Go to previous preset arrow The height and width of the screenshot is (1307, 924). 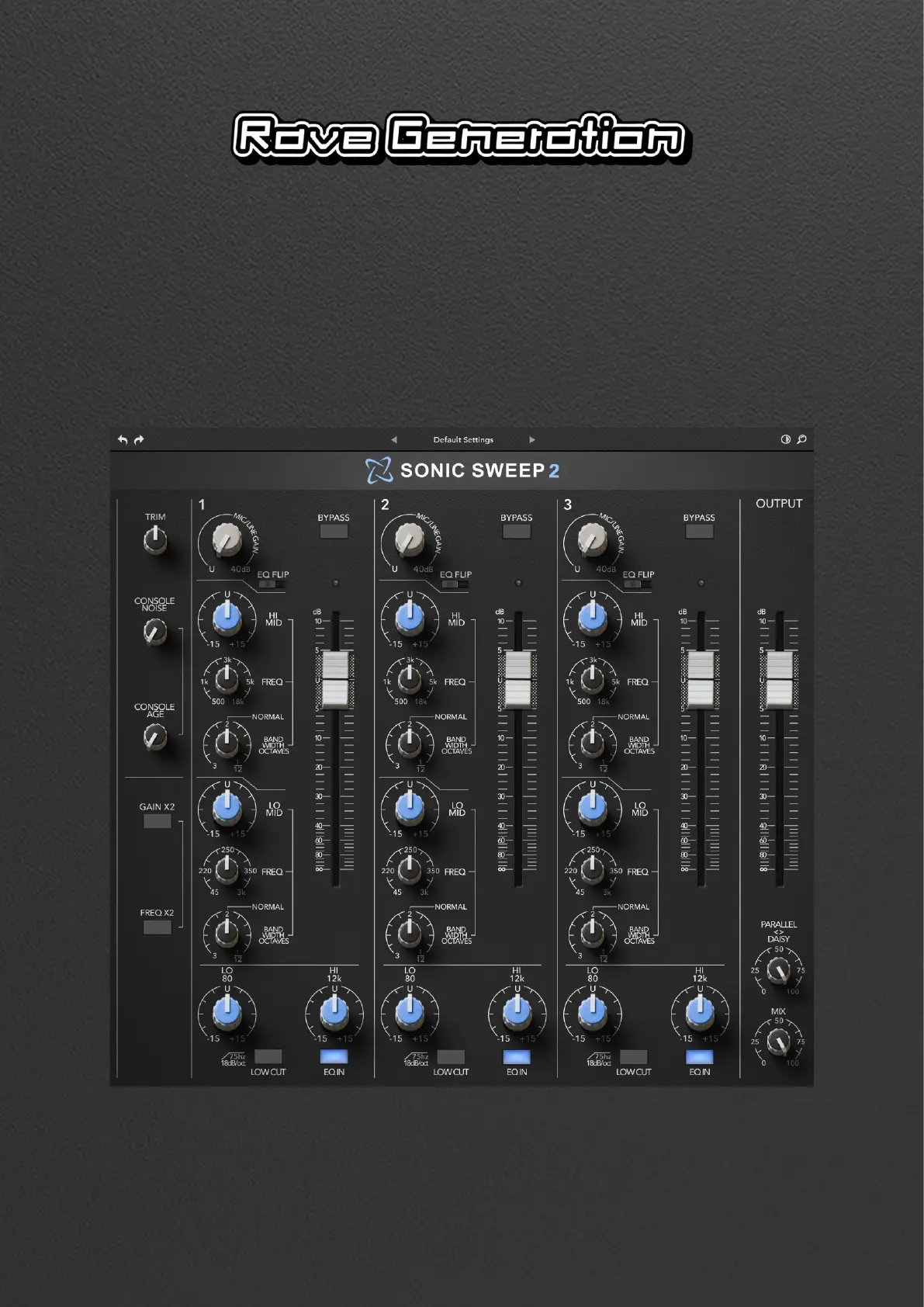click(x=394, y=440)
